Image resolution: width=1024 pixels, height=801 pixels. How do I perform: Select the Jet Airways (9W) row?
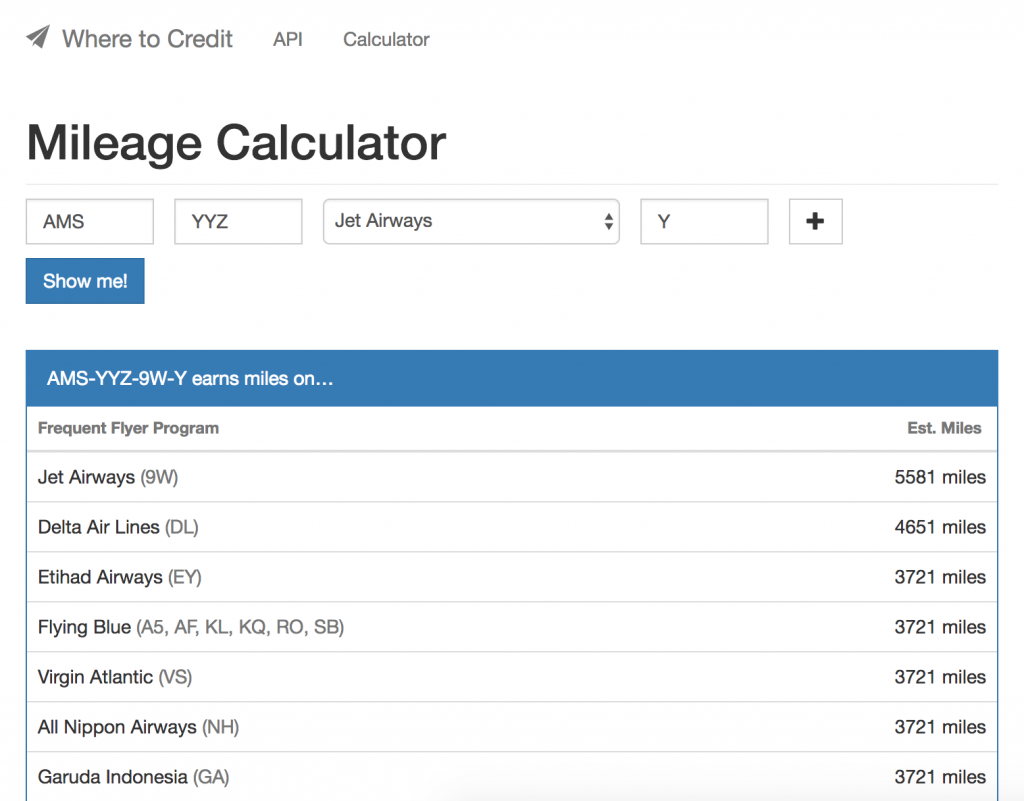tap(512, 477)
